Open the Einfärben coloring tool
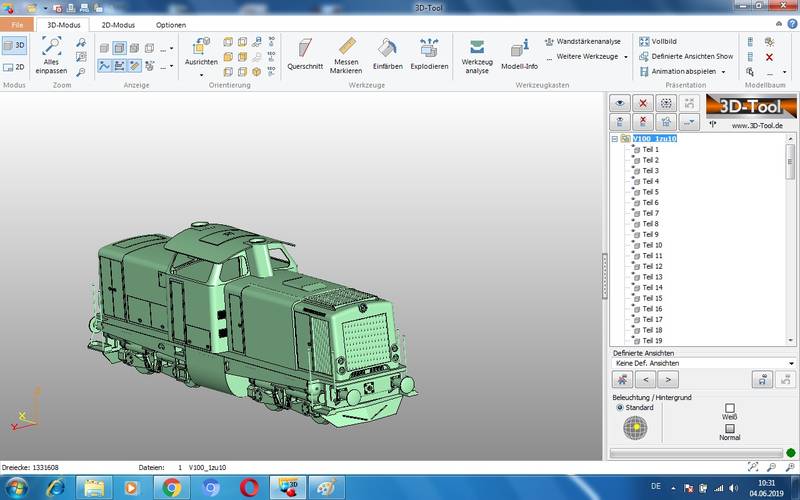The height and width of the screenshot is (500, 800). point(388,55)
